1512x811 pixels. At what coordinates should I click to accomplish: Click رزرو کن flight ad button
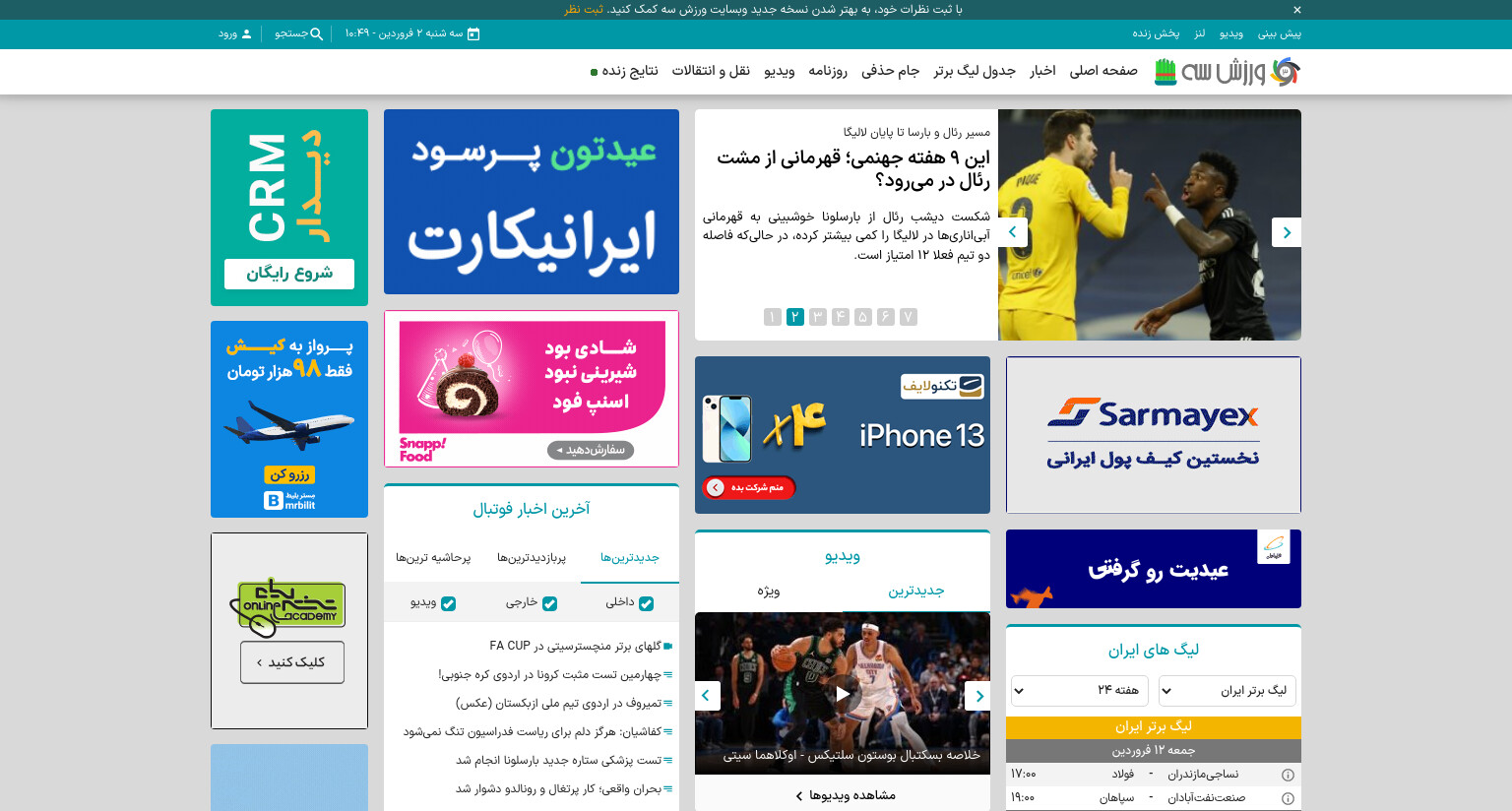point(289,474)
